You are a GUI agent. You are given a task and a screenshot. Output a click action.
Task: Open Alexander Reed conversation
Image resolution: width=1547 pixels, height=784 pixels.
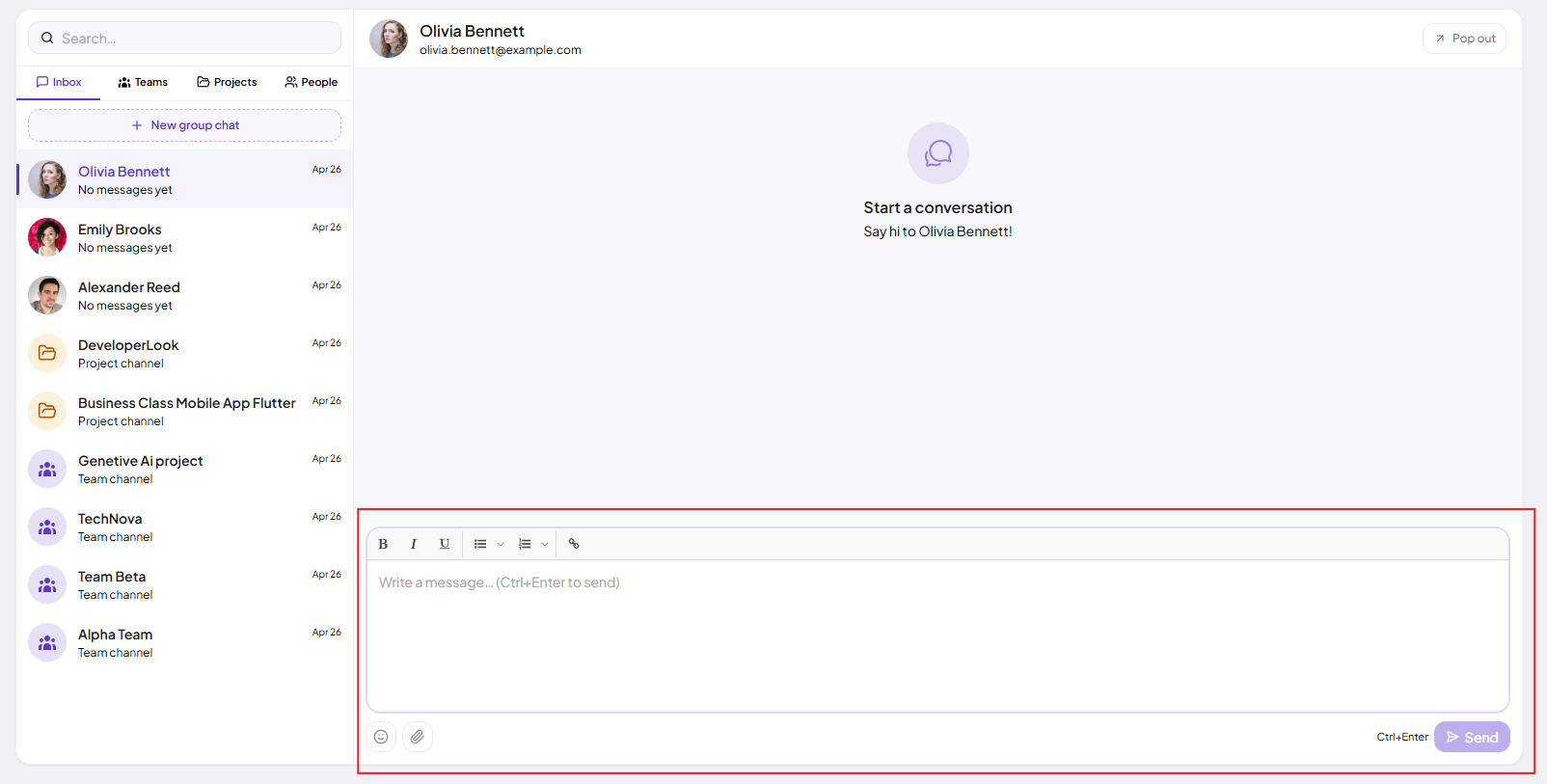(x=184, y=295)
